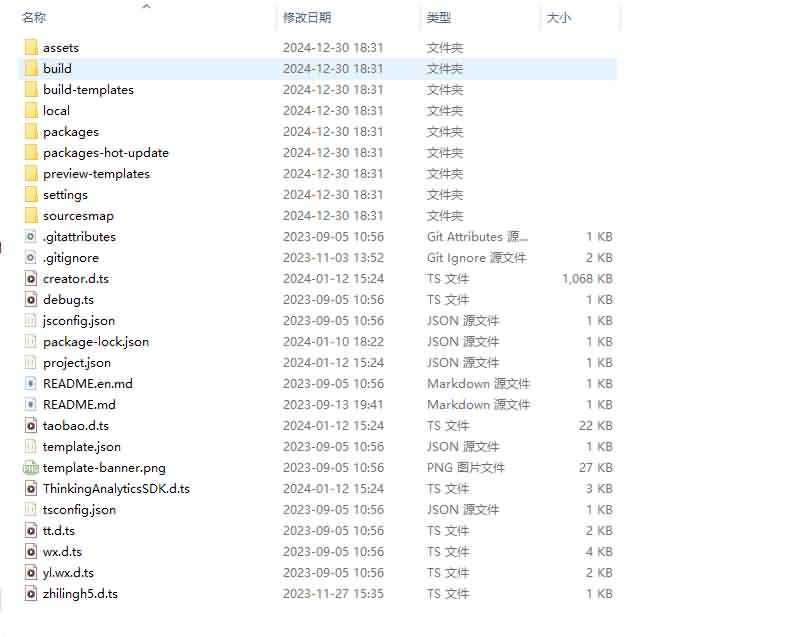Select the preview-templates folder name
This screenshot has width=803, height=637.
pos(96,173)
